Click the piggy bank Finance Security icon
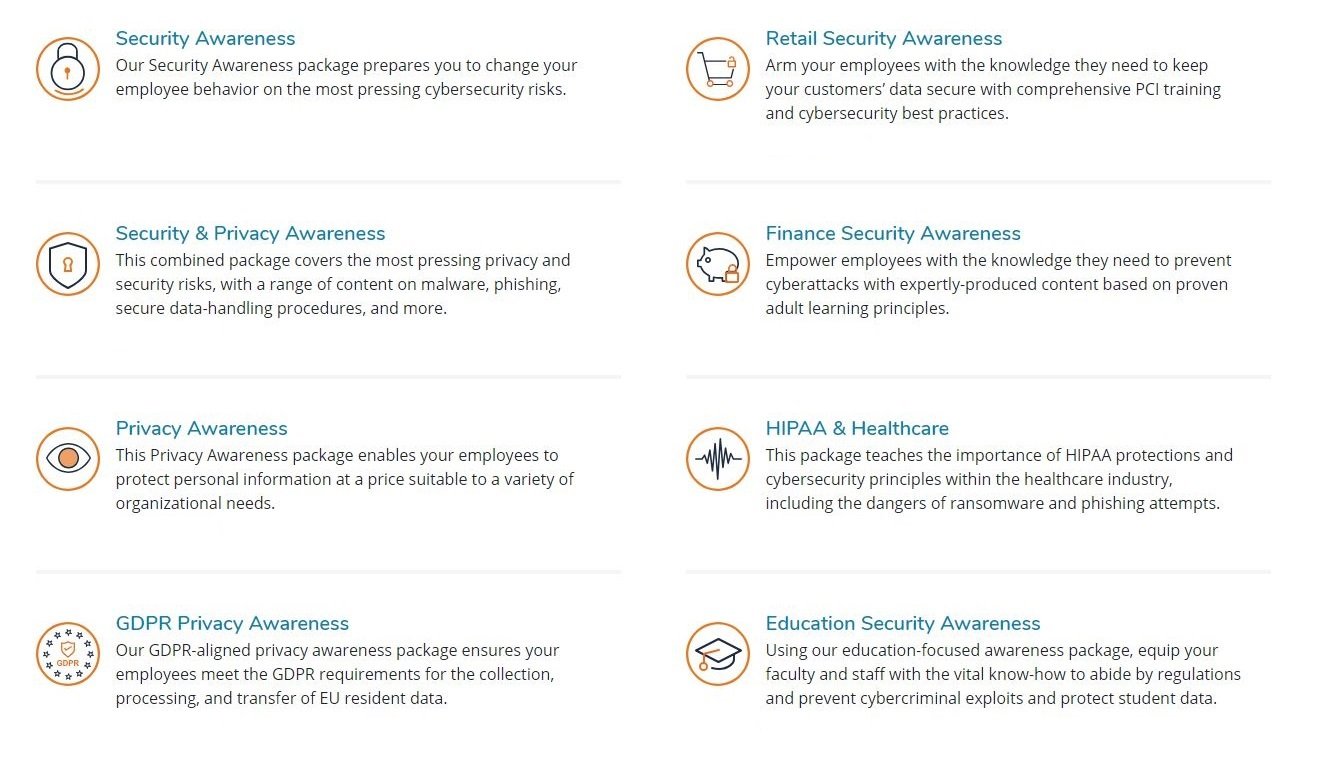The image size is (1319, 762). coord(718,264)
